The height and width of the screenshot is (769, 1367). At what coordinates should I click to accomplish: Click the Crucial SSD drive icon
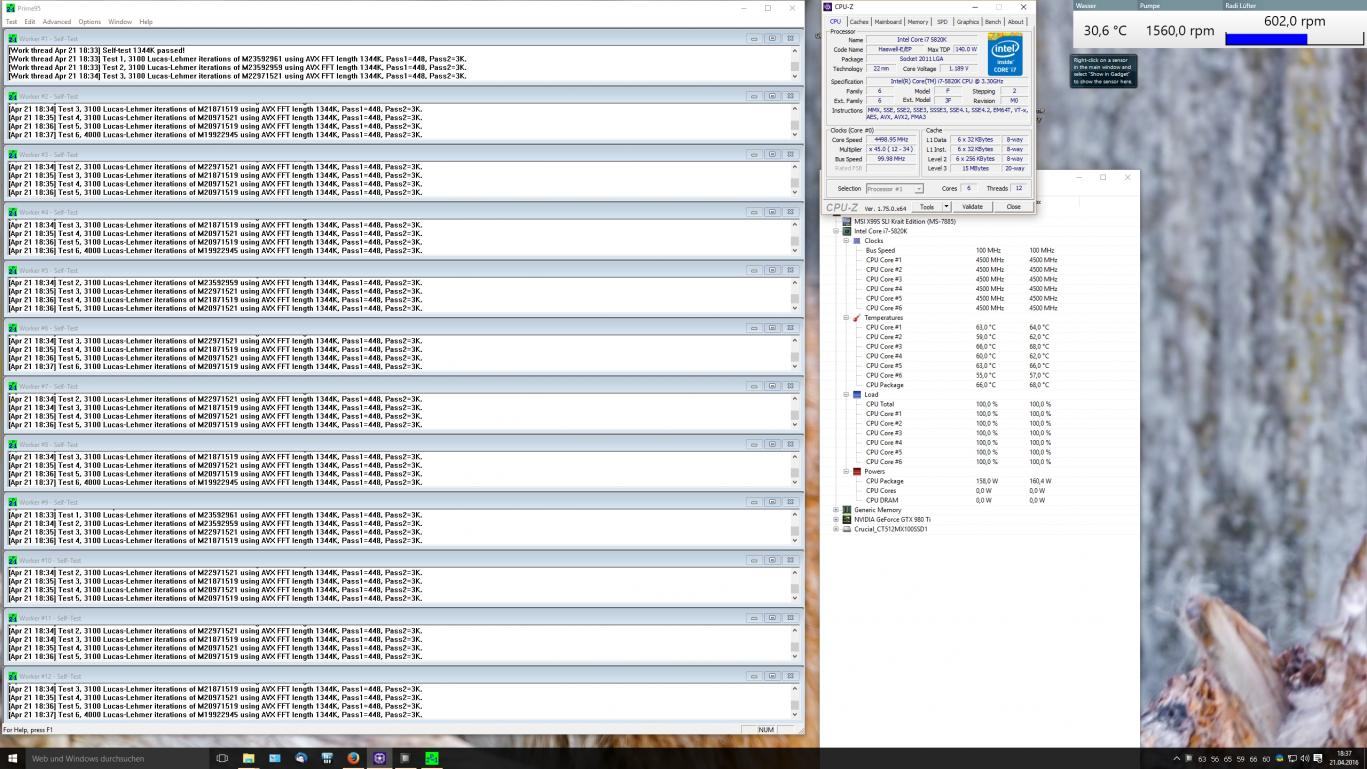tap(847, 529)
